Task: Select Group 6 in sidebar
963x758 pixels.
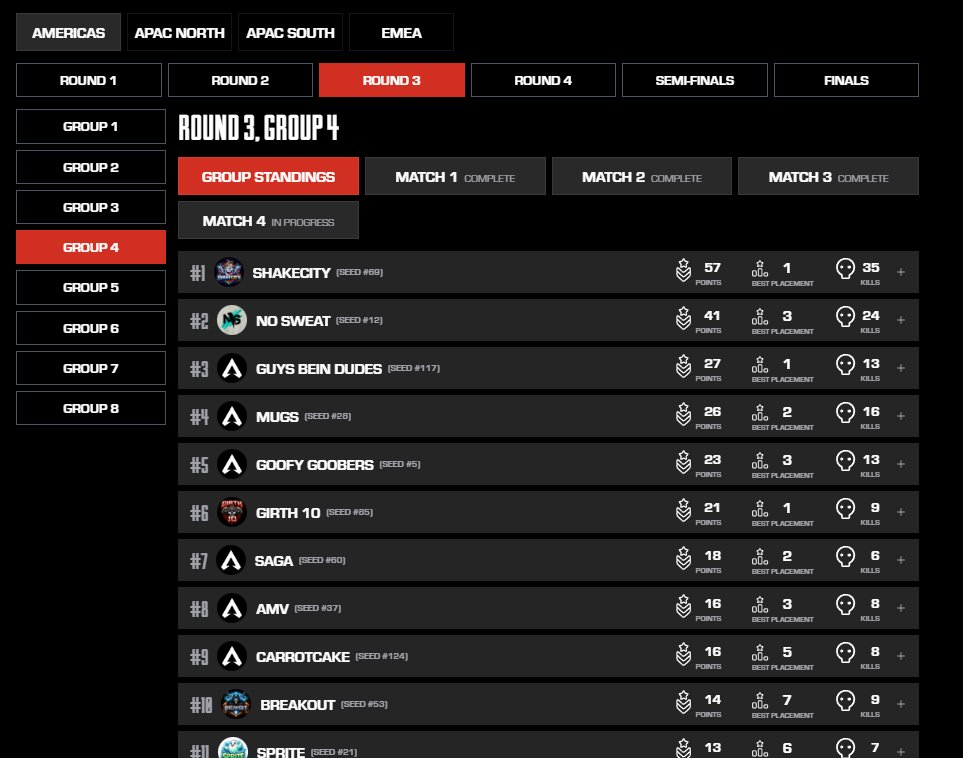Action: tap(91, 328)
